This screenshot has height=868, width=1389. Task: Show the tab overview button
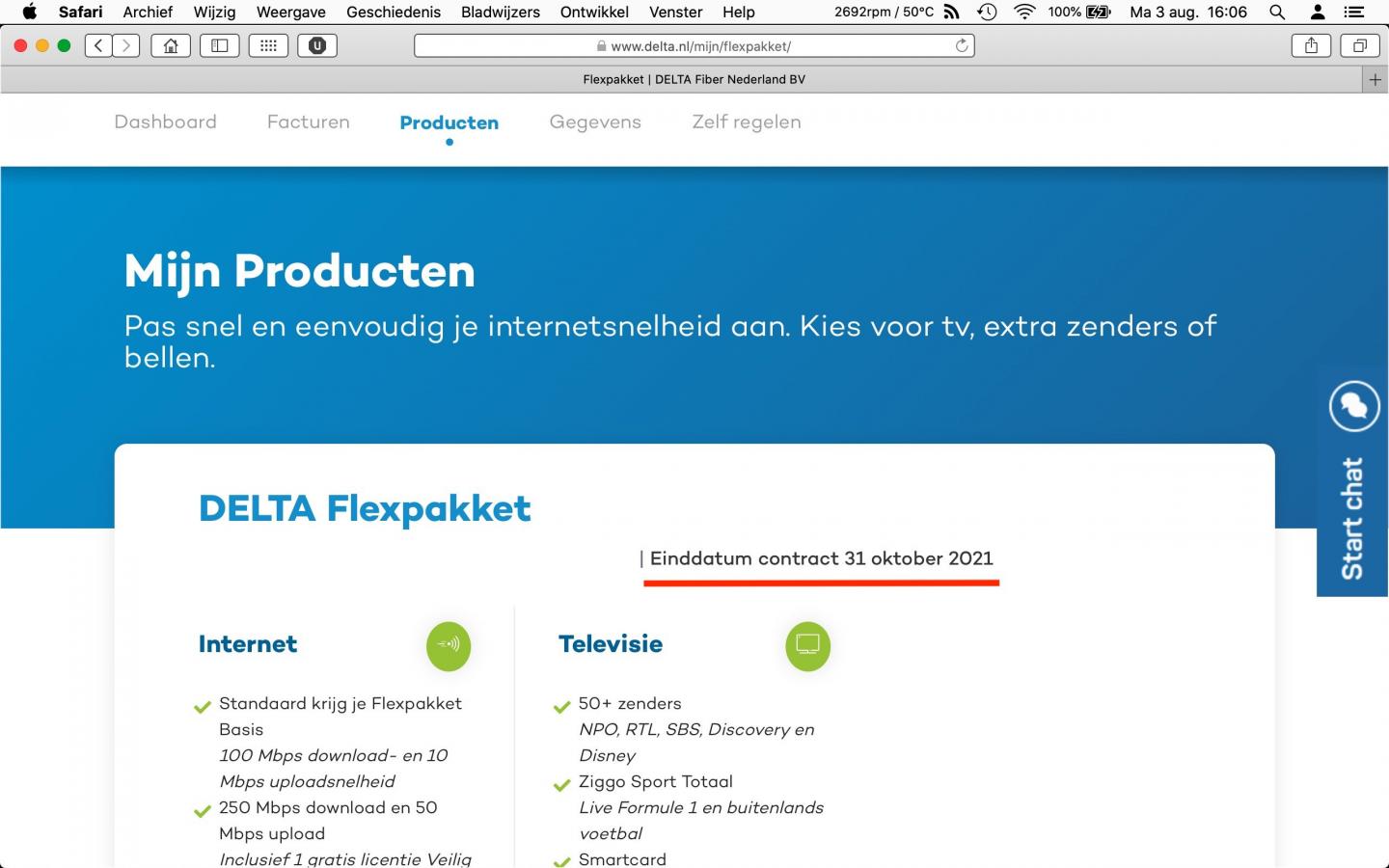(1359, 45)
